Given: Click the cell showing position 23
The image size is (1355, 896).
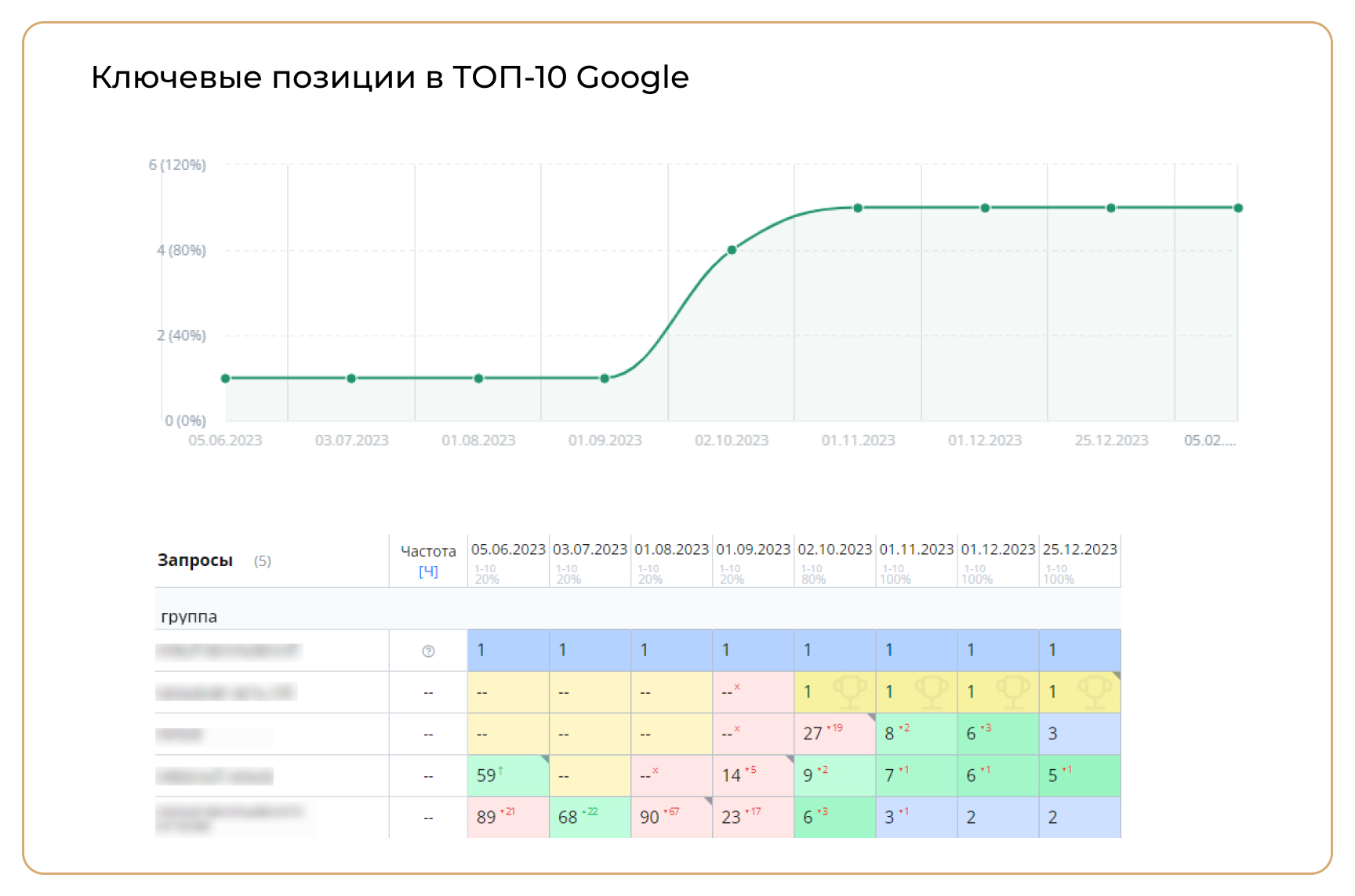Looking at the screenshot, I should pos(753,817).
